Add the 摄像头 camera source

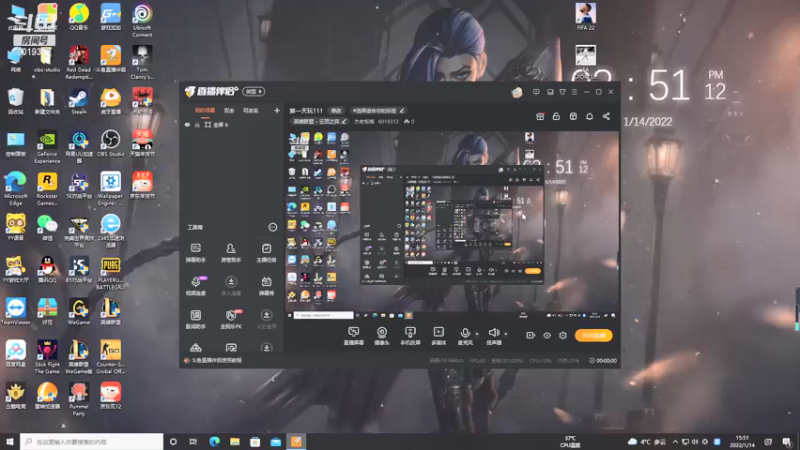[x=382, y=336]
